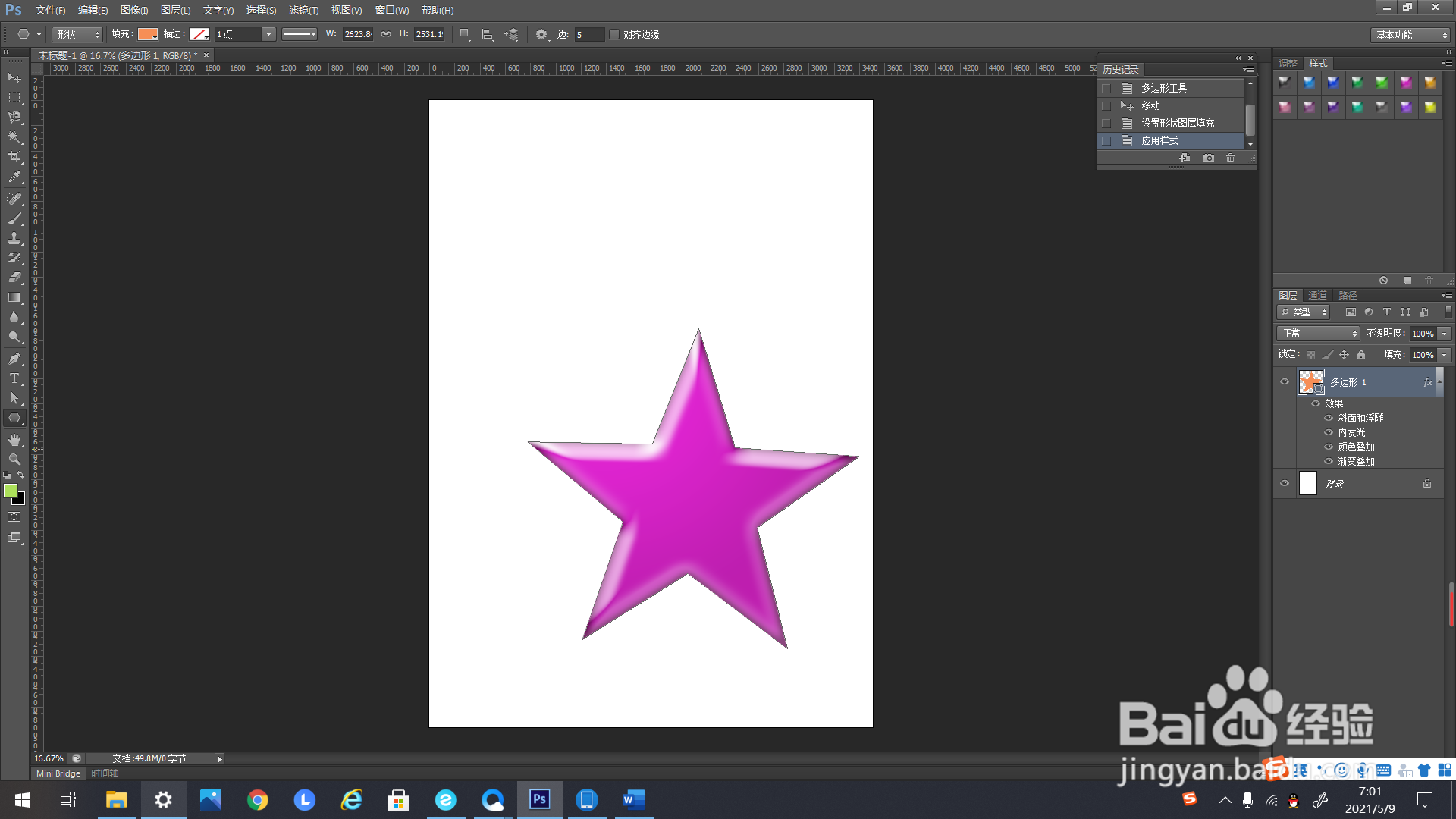
Task: Open the 滤镜(T) menu
Action: coord(303,10)
